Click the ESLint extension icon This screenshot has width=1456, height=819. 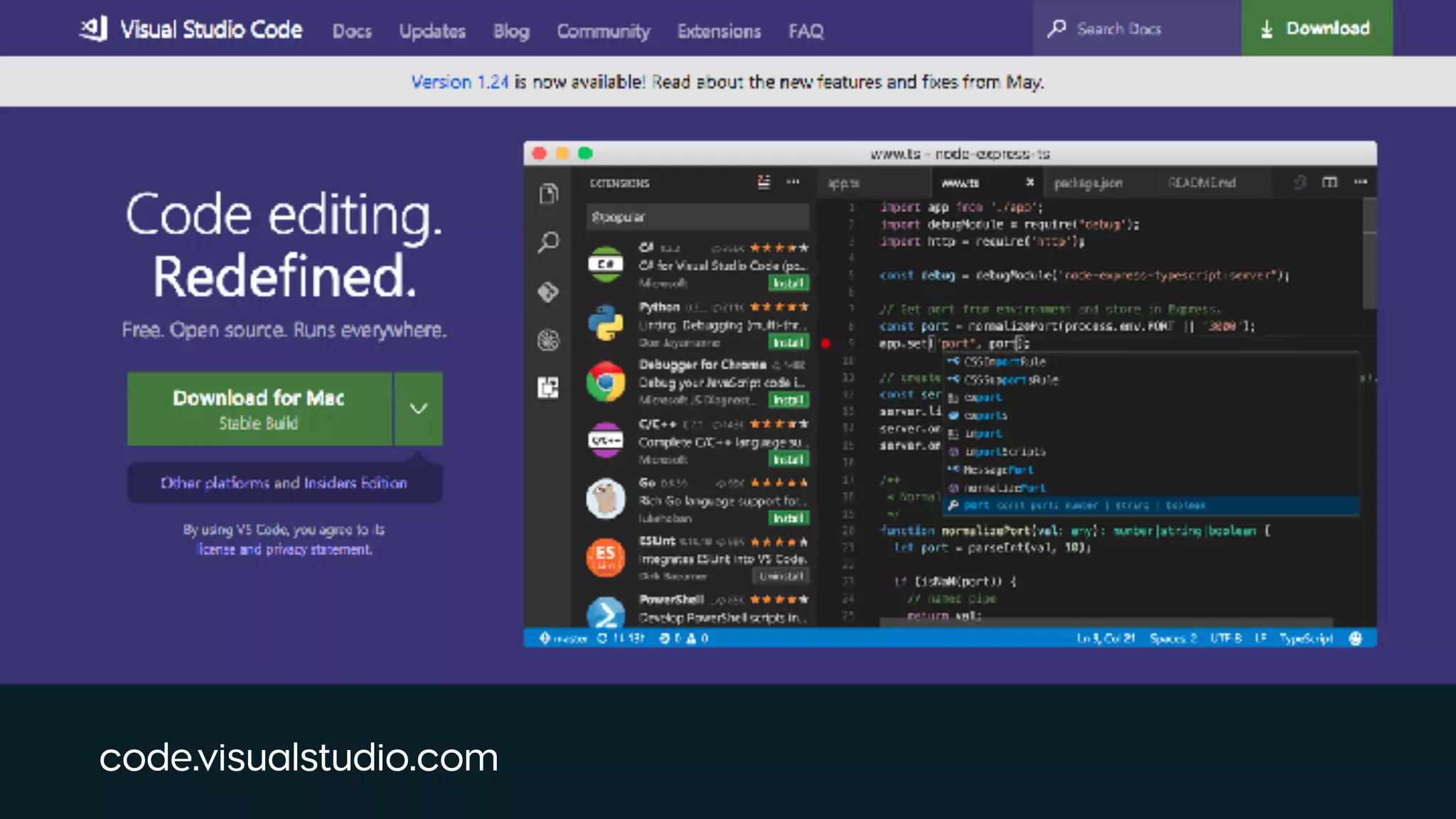point(606,557)
